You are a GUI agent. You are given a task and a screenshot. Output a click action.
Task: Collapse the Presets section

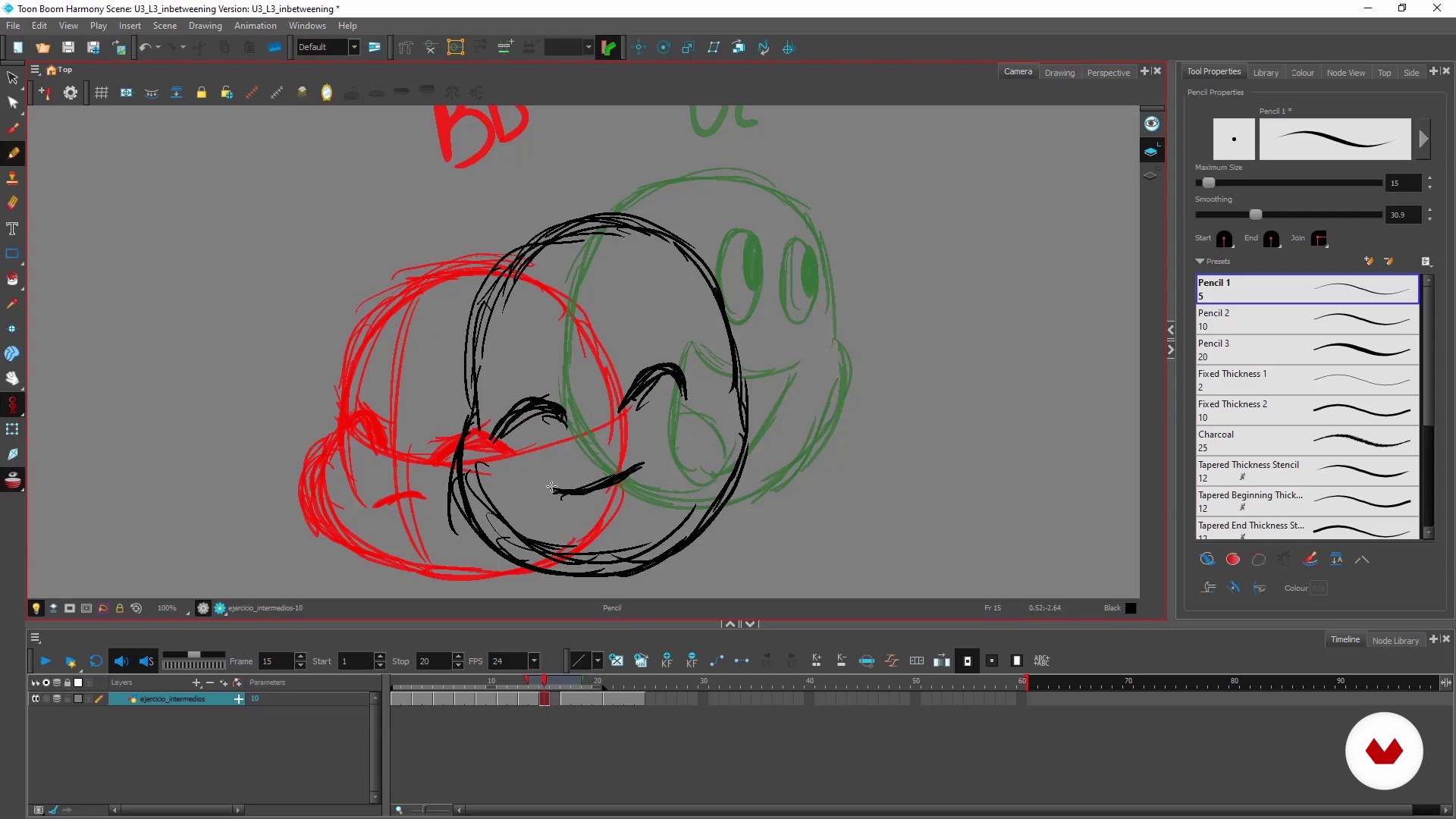(x=1200, y=261)
